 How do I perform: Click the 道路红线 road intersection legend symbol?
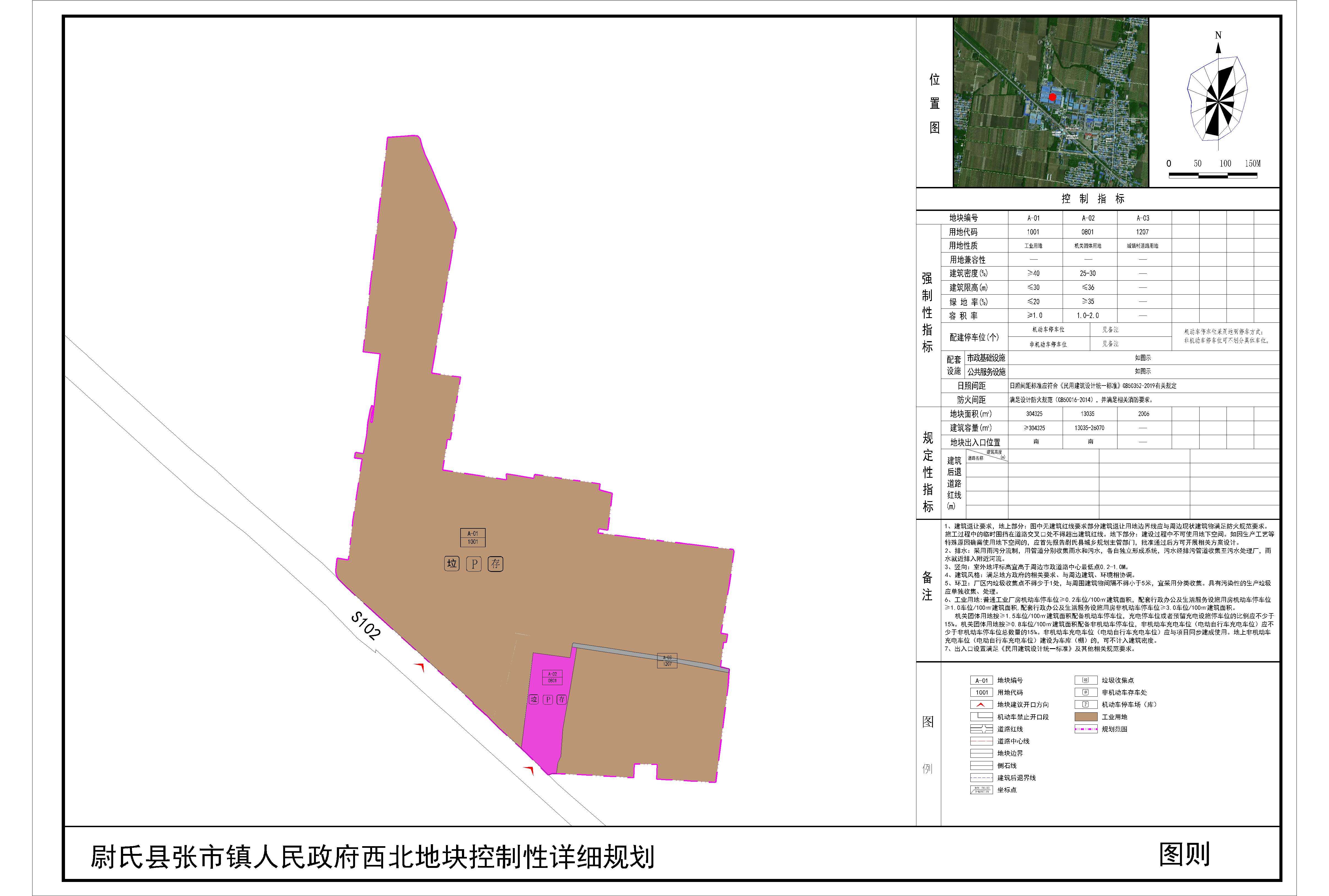click(981, 729)
